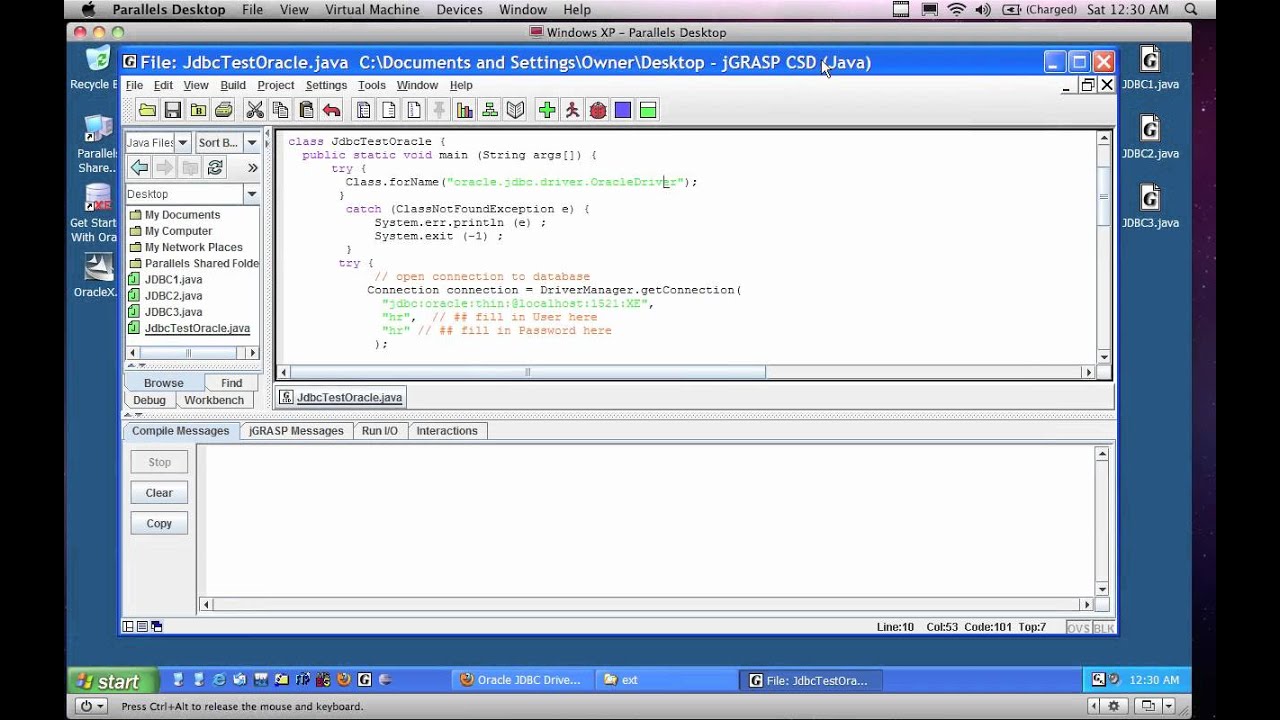Image resolution: width=1280 pixels, height=720 pixels.
Task: Print the file using the printer icon
Action: [x=224, y=110]
